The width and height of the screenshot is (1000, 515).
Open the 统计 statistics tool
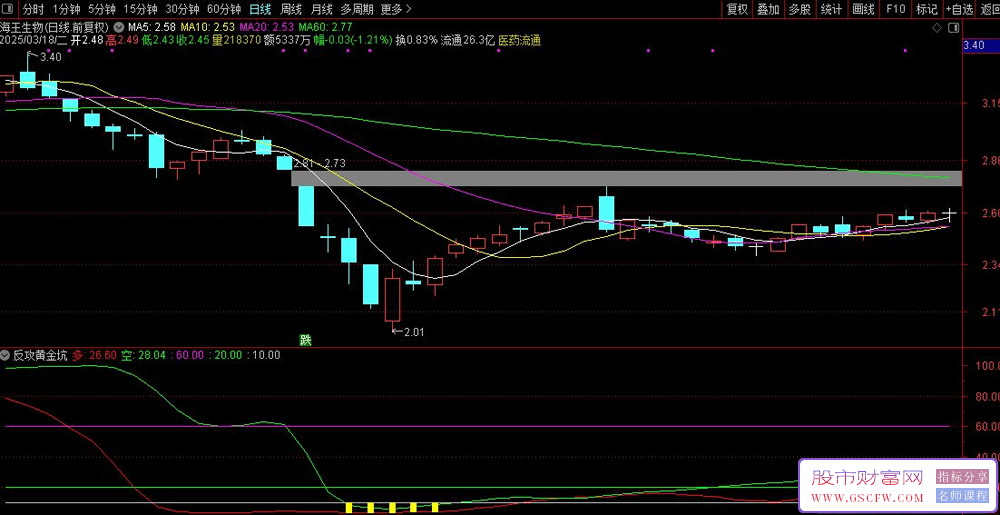tap(831, 9)
